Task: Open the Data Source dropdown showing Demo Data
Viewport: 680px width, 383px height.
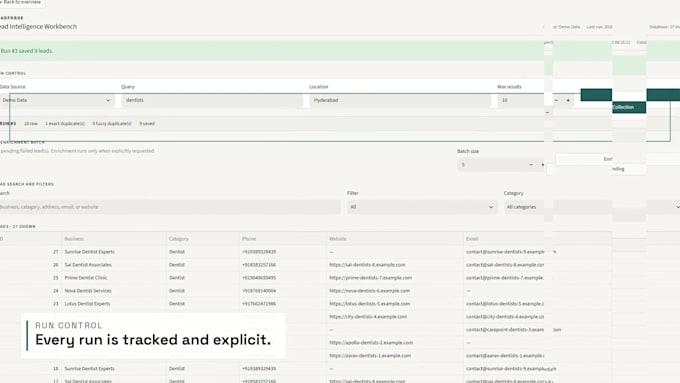Action: pos(57,100)
